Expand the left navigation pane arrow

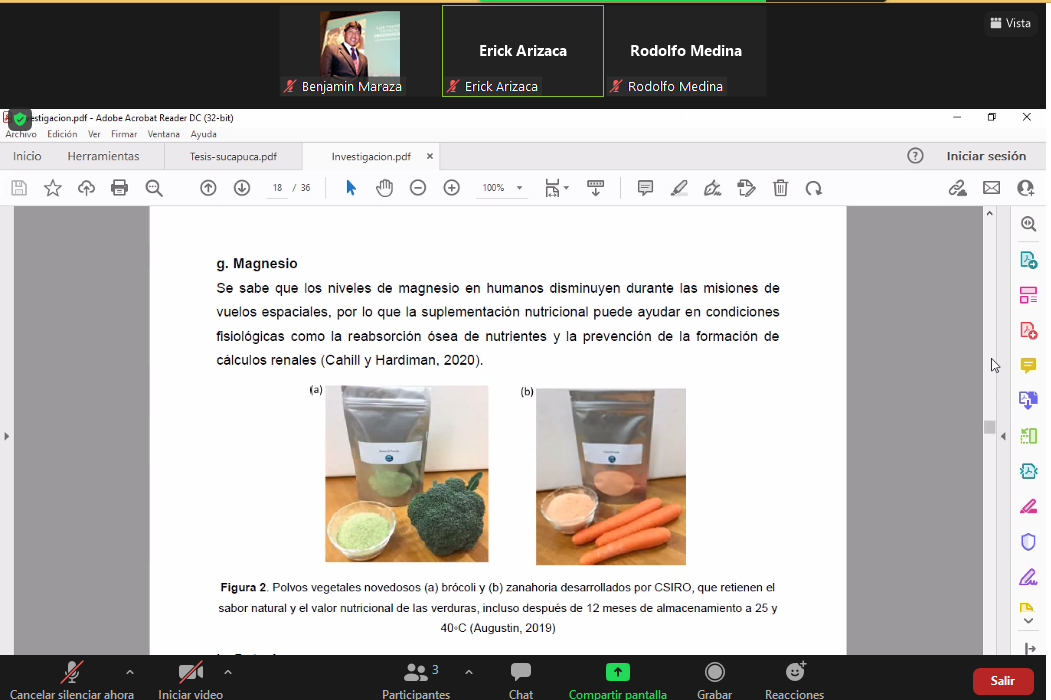(x=7, y=436)
